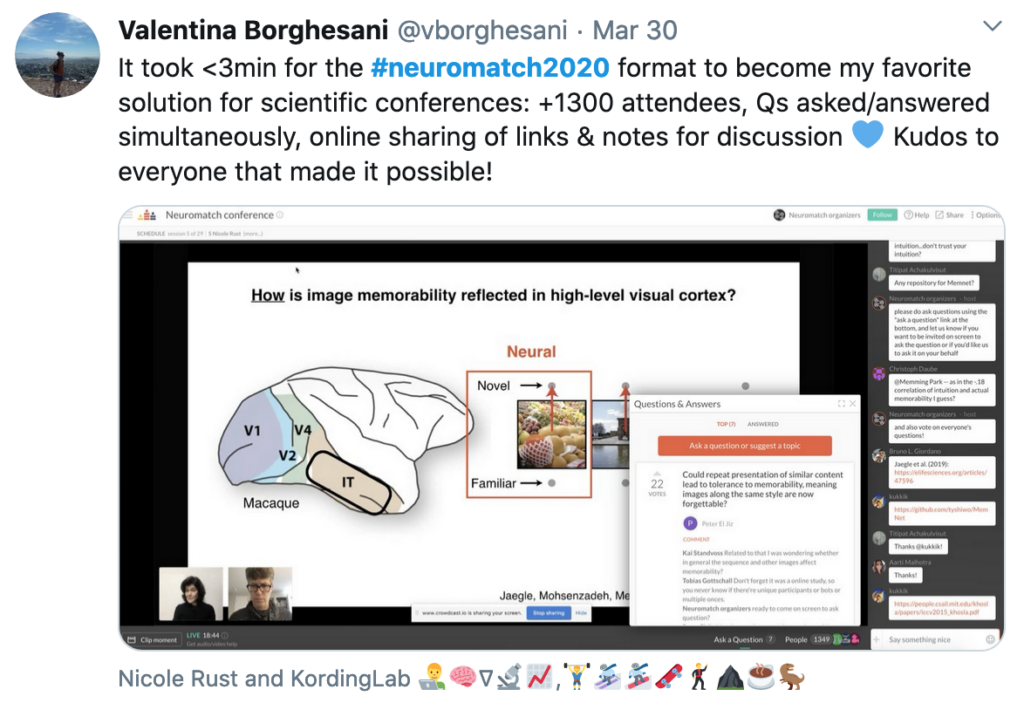Image resolution: width=1024 pixels, height=703 pixels.
Task: Click the 'Any repository for Memnet?' chat message
Action: tap(934, 283)
